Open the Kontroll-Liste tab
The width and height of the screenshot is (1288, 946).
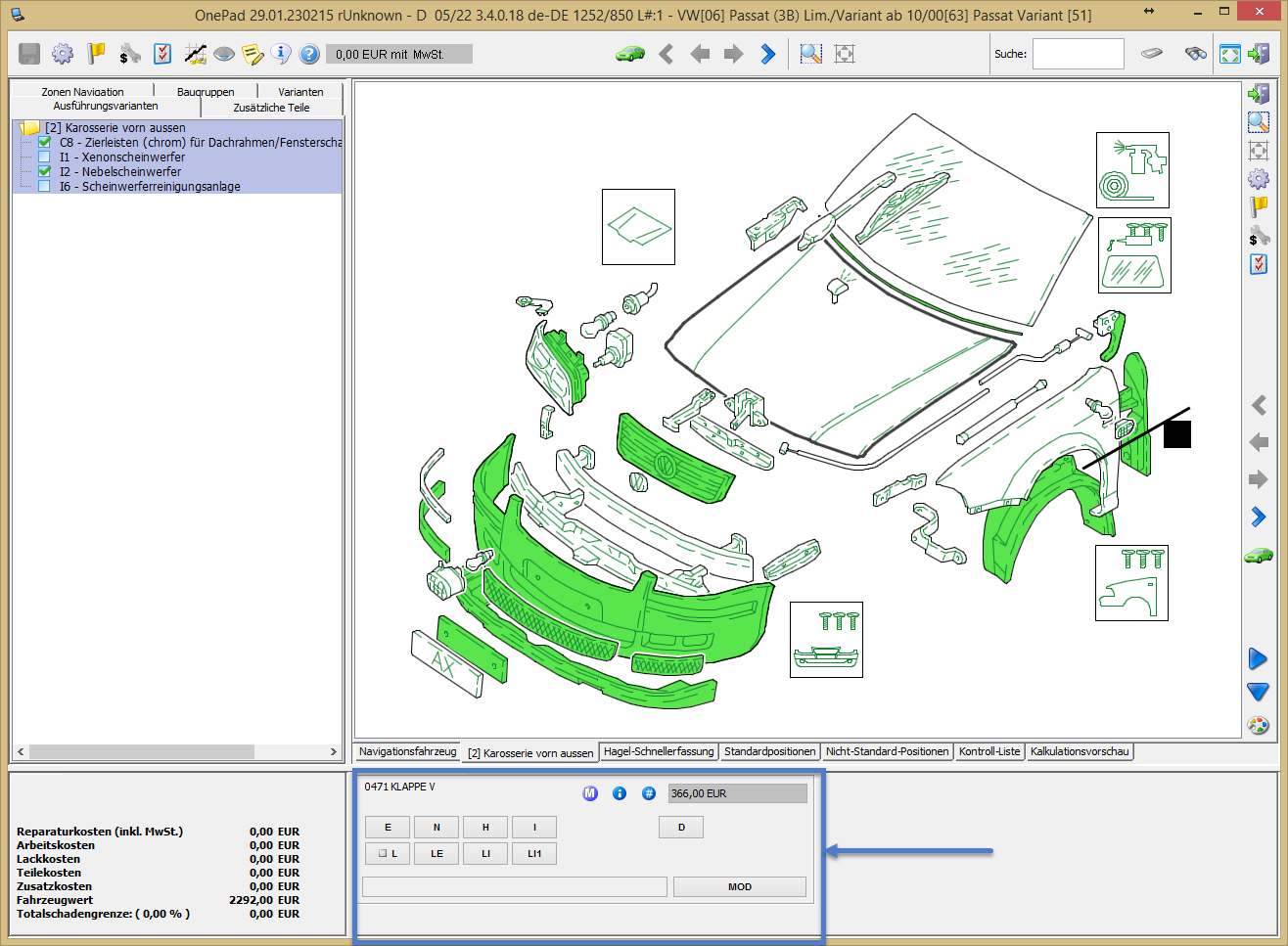[x=989, y=751]
